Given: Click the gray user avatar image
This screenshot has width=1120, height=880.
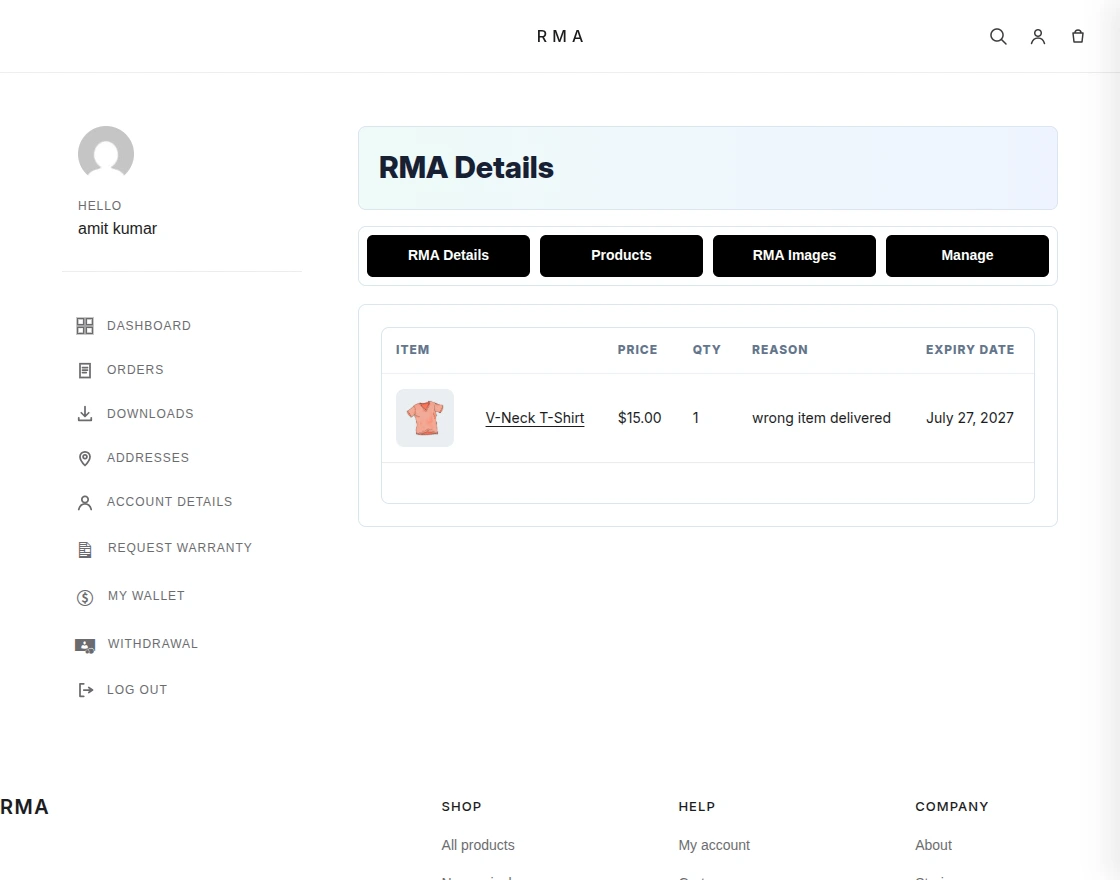Looking at the screenshot, I should tap(106, 154).
